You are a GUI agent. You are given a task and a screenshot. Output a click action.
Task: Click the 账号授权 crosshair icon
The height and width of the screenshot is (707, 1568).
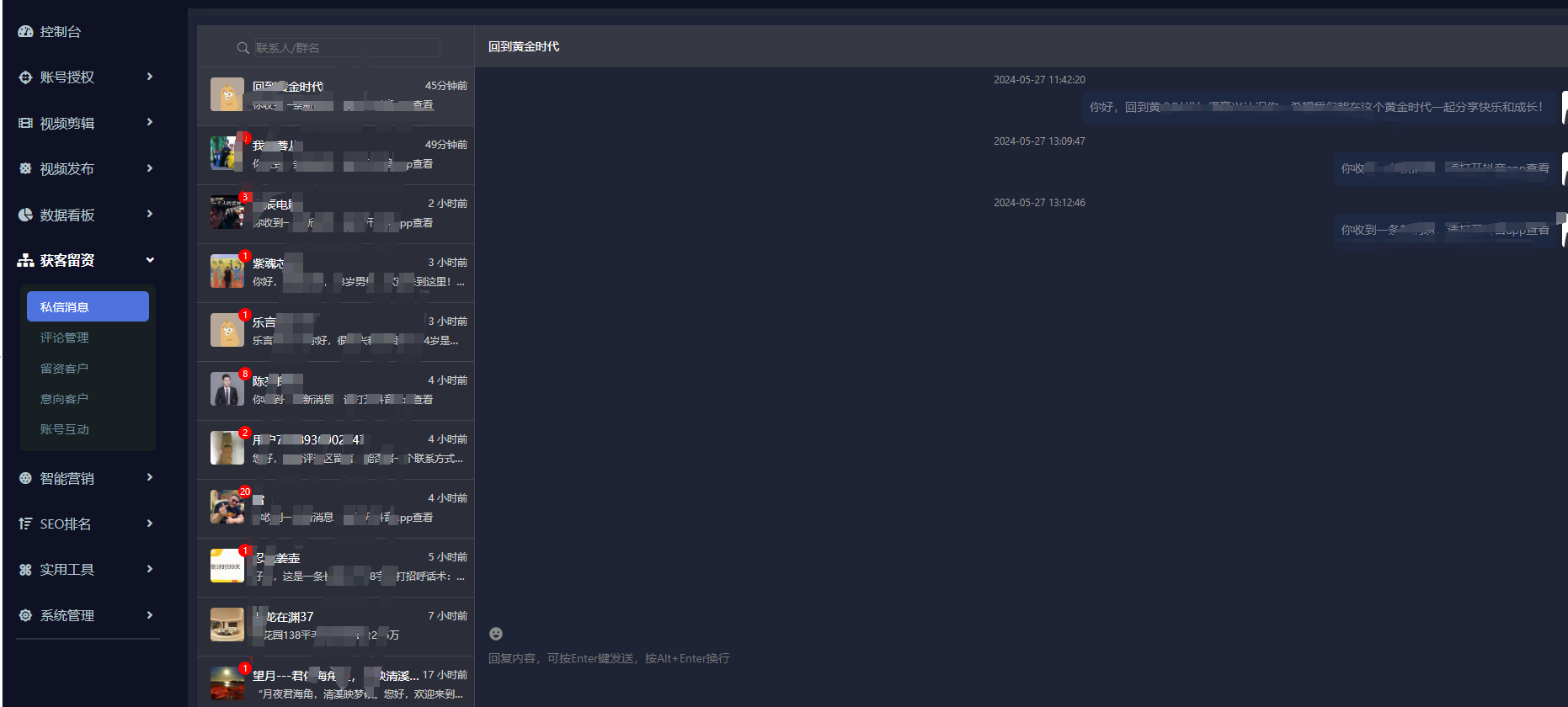click(25, 77)
